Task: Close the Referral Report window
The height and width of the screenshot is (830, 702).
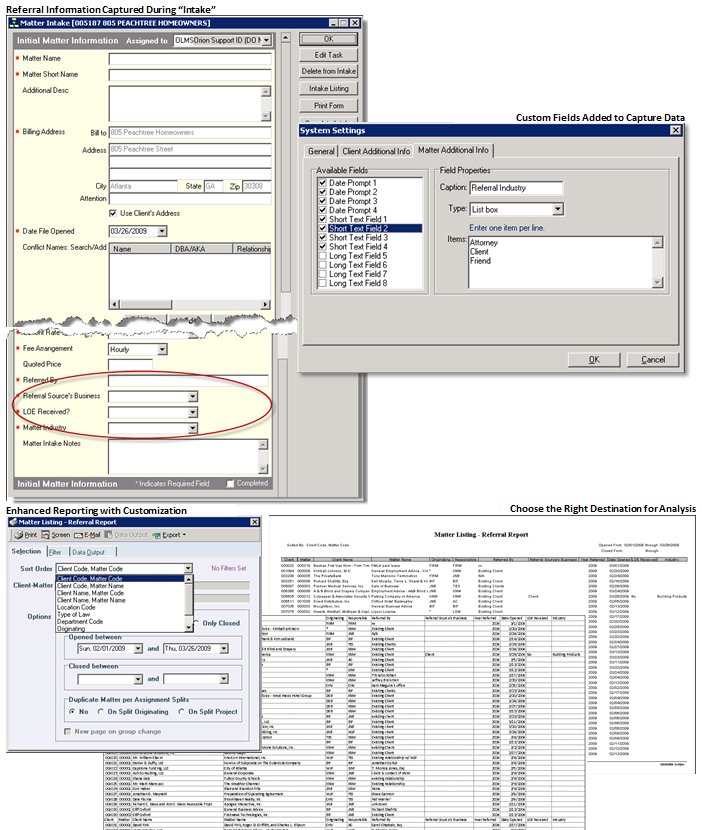Action: (x=254, y=522)
